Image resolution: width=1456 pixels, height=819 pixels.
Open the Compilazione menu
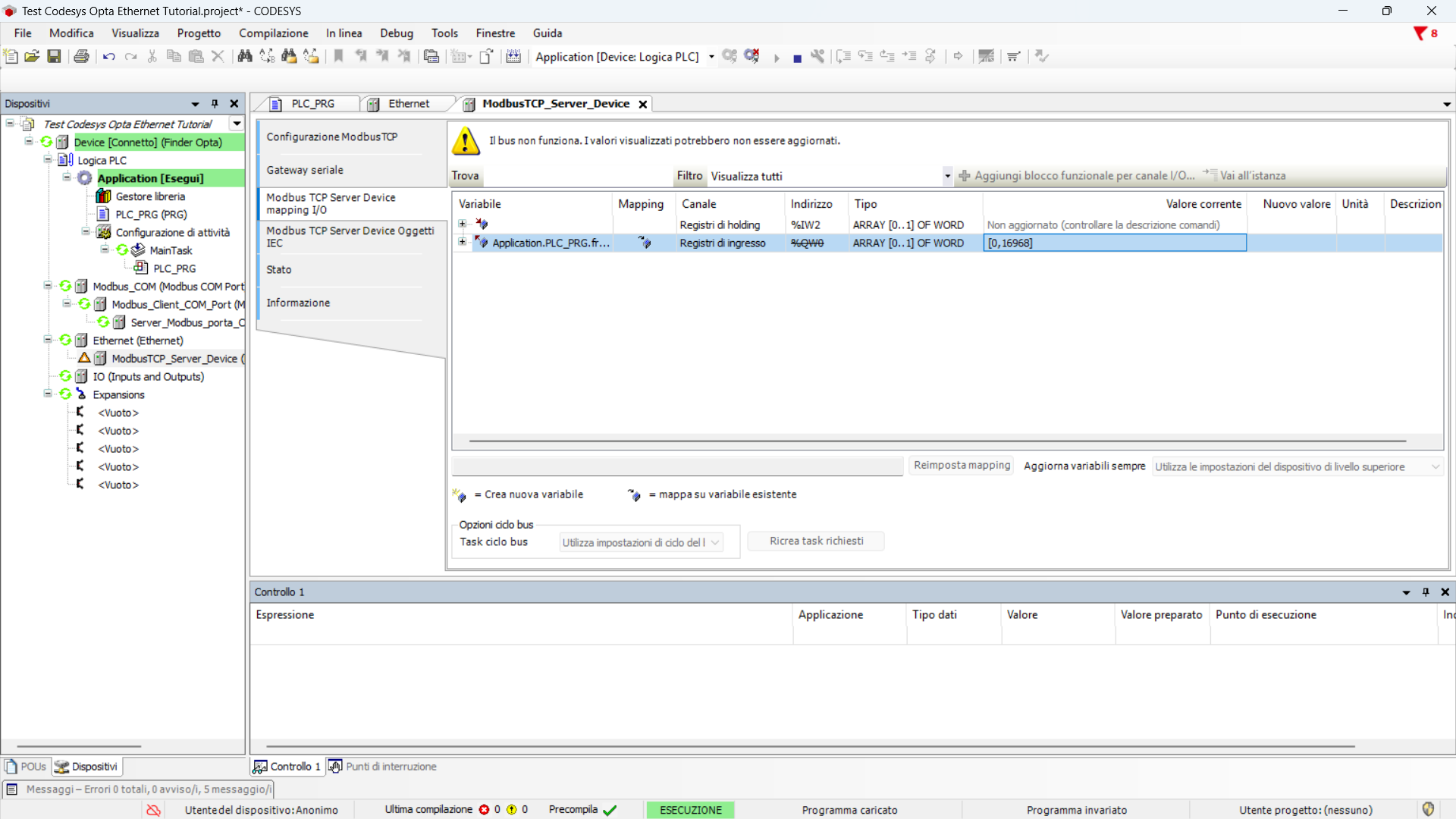pyautogui.click(x=273, y=33)
